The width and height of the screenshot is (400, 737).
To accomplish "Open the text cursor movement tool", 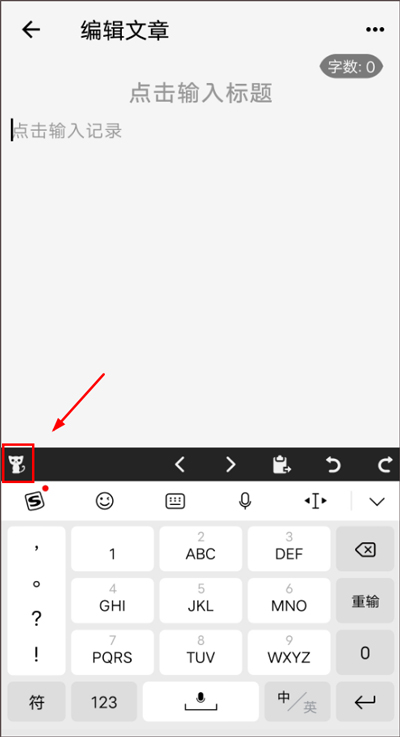I will 315,502.
